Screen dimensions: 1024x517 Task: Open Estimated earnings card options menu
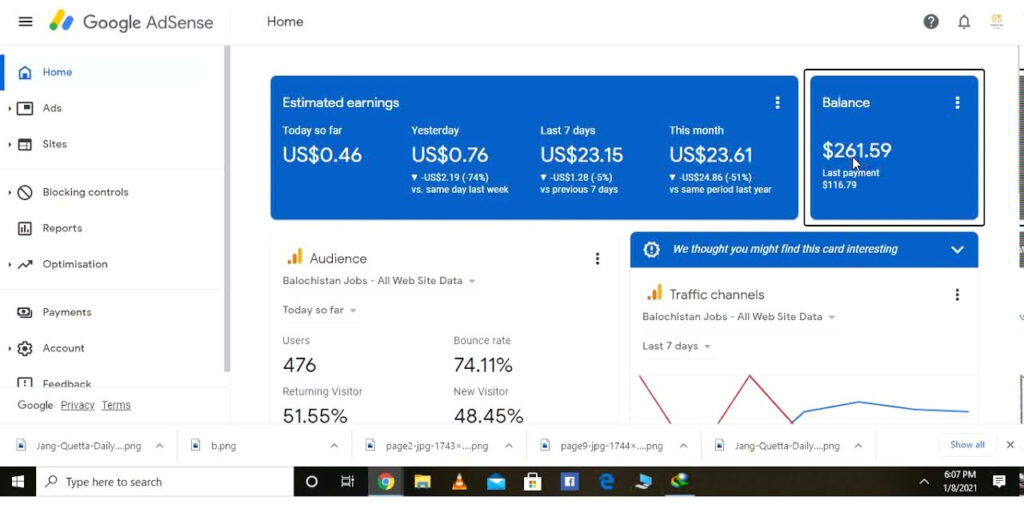[x=777, y=102]
